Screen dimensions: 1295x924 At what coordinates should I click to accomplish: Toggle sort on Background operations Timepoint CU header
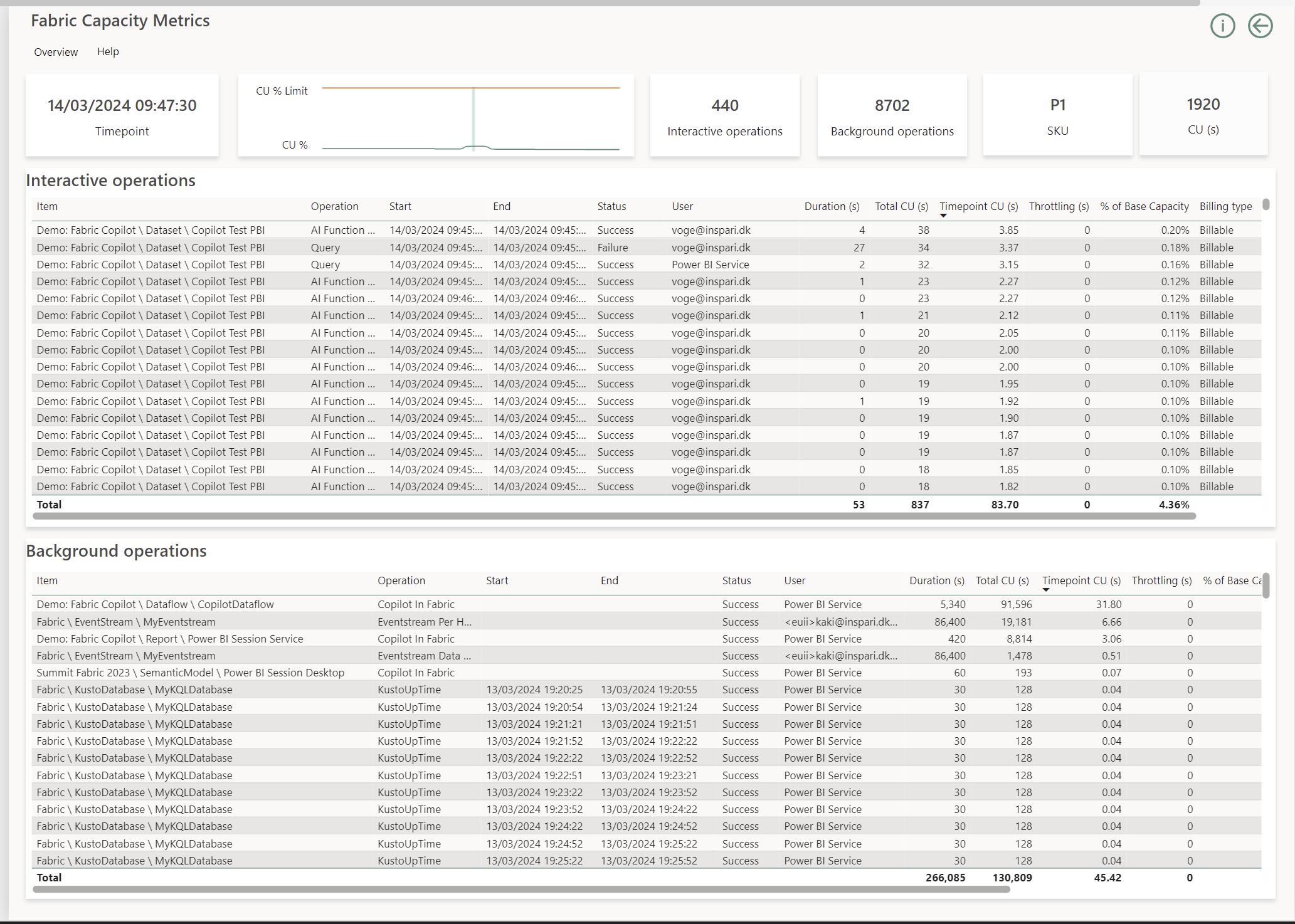pos(1081,580)
